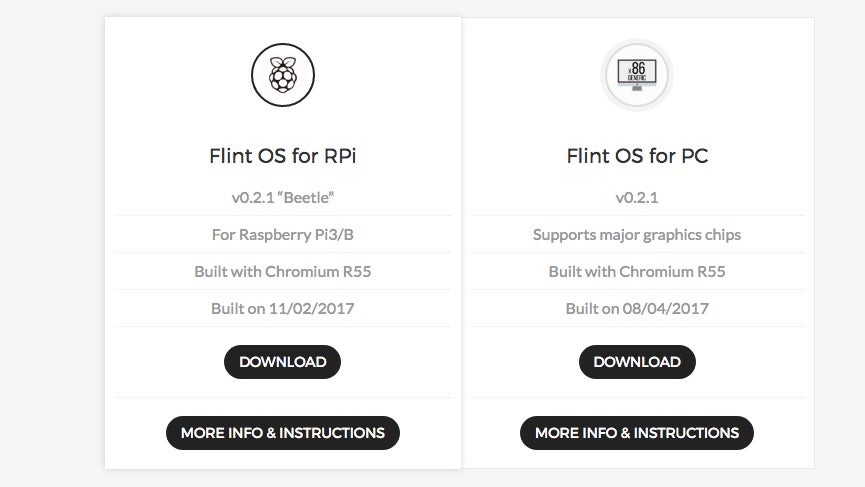Click the Raspberry Pi logo icon
The height and width of the screenshot is (487, 865).
283,75
